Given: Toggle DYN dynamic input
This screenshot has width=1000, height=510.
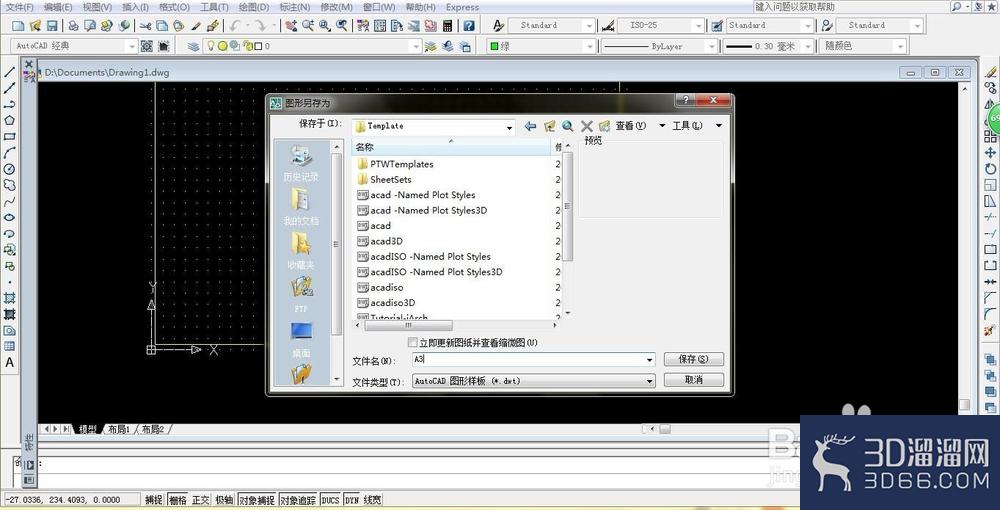Looking at the screenshot, I should point(352,500).
